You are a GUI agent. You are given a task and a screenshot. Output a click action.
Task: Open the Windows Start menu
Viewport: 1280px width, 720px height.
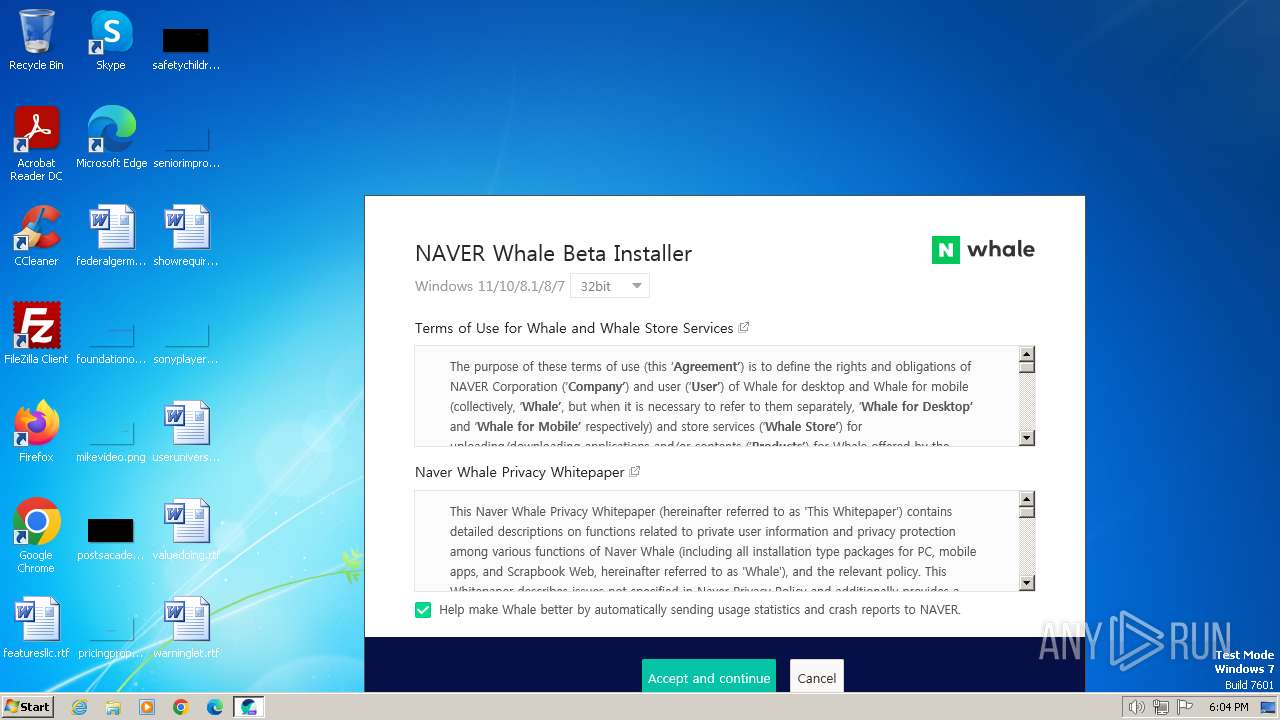[x=28, y=707]
